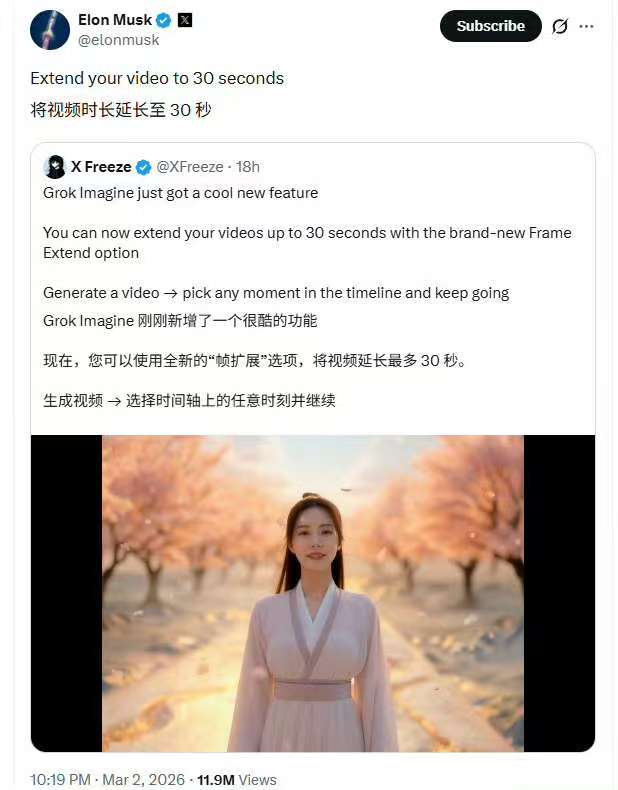Open Elon Musk's profile avatar
618x790 pixels.
pos(50,30)
